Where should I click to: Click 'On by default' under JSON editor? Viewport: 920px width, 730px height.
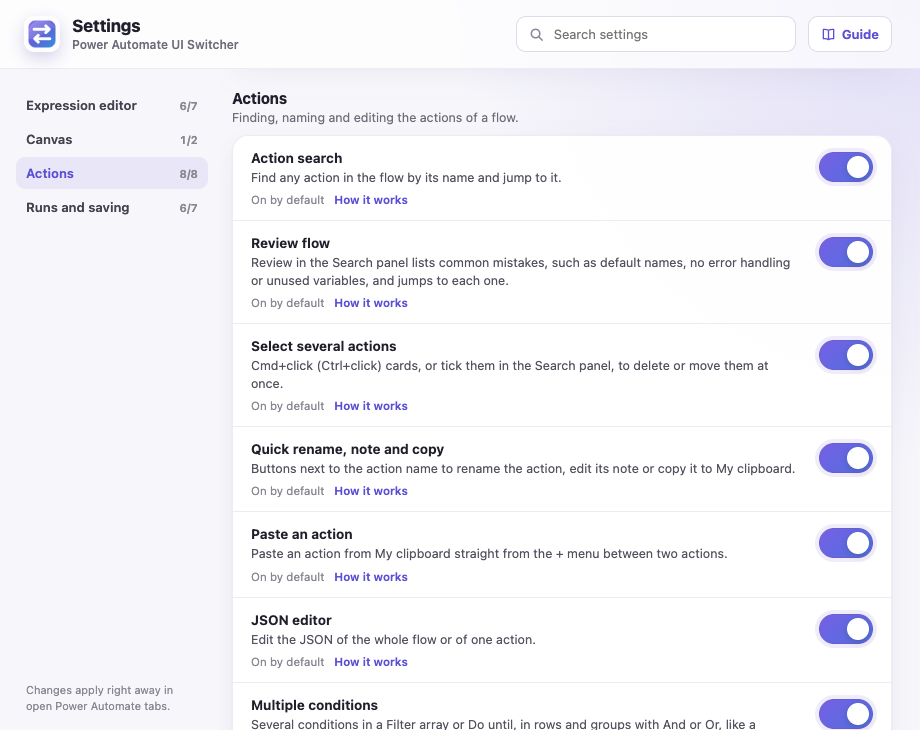288,662
